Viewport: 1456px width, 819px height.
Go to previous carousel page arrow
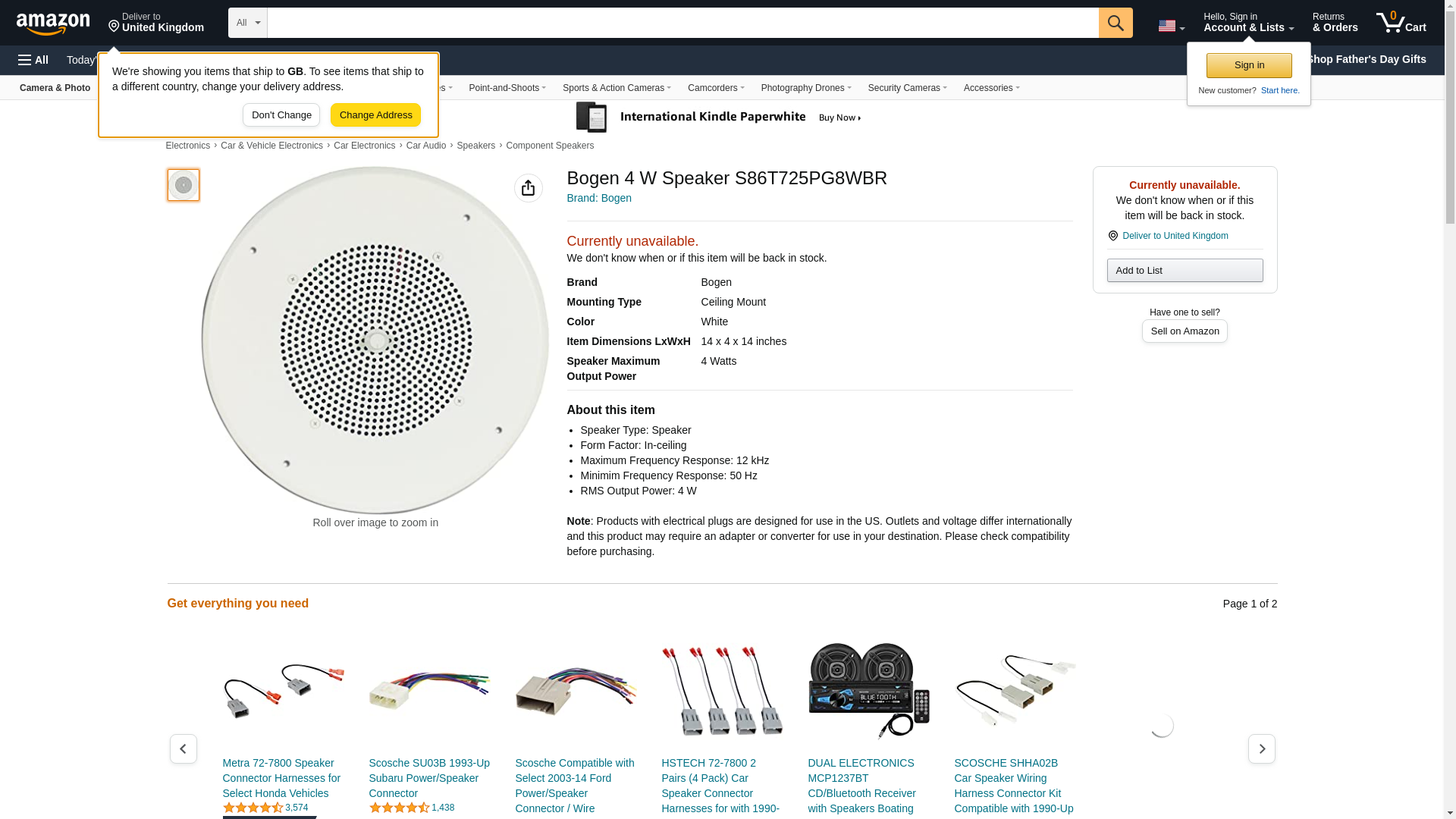pos(184,748)
